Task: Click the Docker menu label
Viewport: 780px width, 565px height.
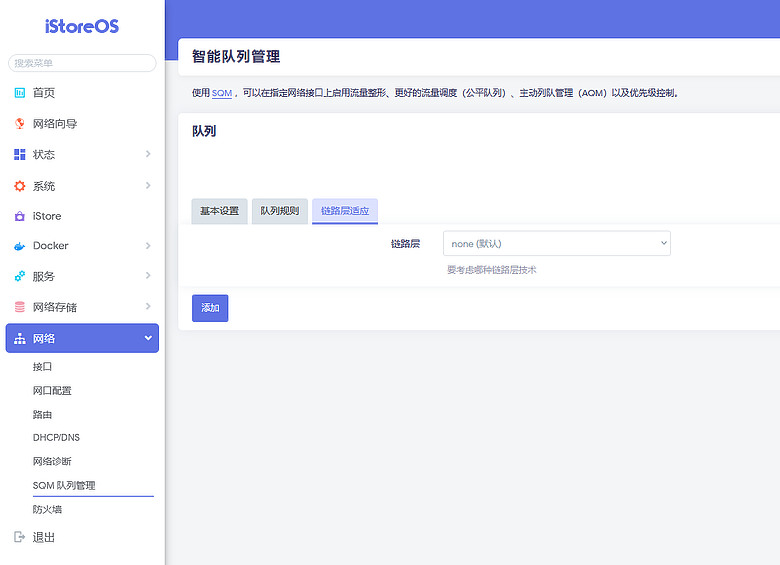Action: [x=51, y=246]
